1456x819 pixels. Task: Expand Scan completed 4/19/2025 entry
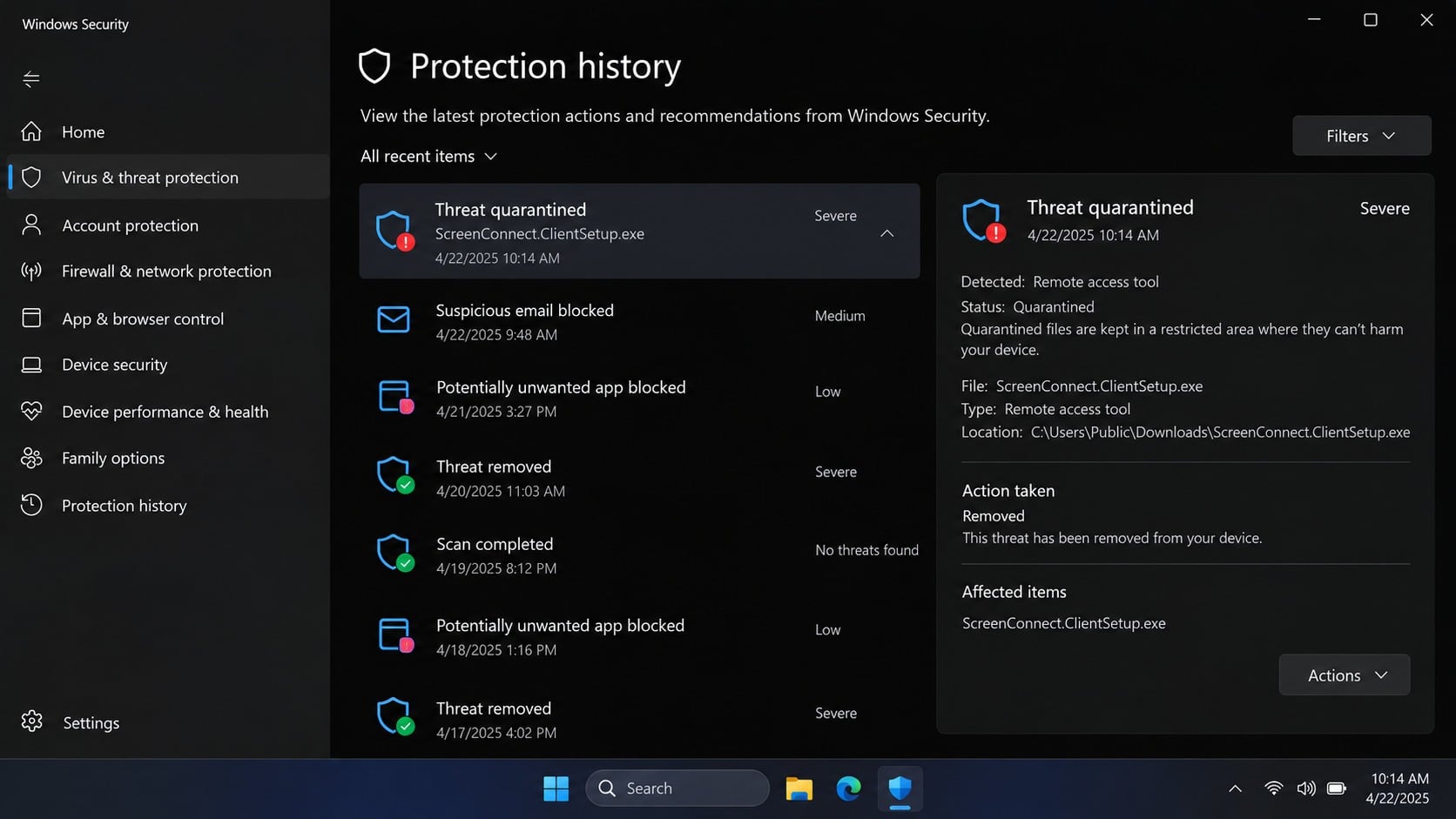point(639,555)
